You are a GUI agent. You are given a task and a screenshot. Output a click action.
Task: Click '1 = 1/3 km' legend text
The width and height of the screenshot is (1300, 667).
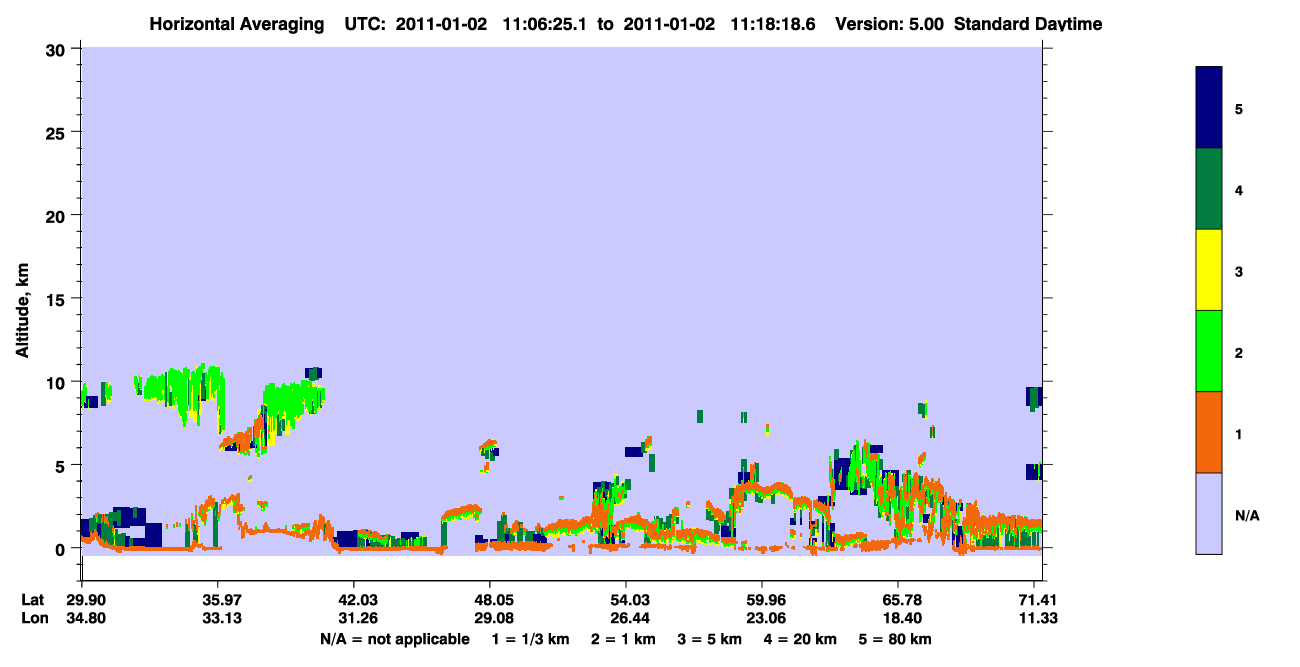(x=528, y=639)
